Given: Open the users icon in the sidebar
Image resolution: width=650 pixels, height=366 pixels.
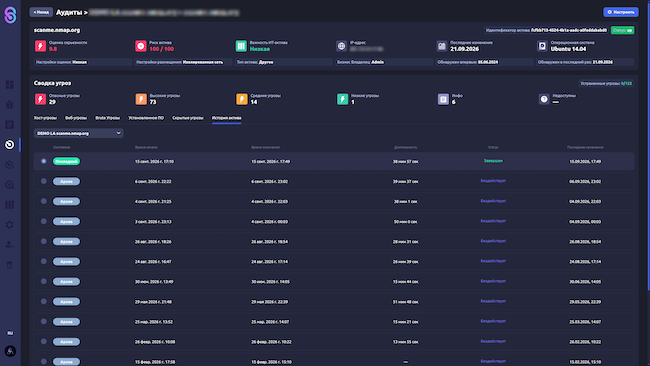Looking at the screenshot, I should pos(10,245).
